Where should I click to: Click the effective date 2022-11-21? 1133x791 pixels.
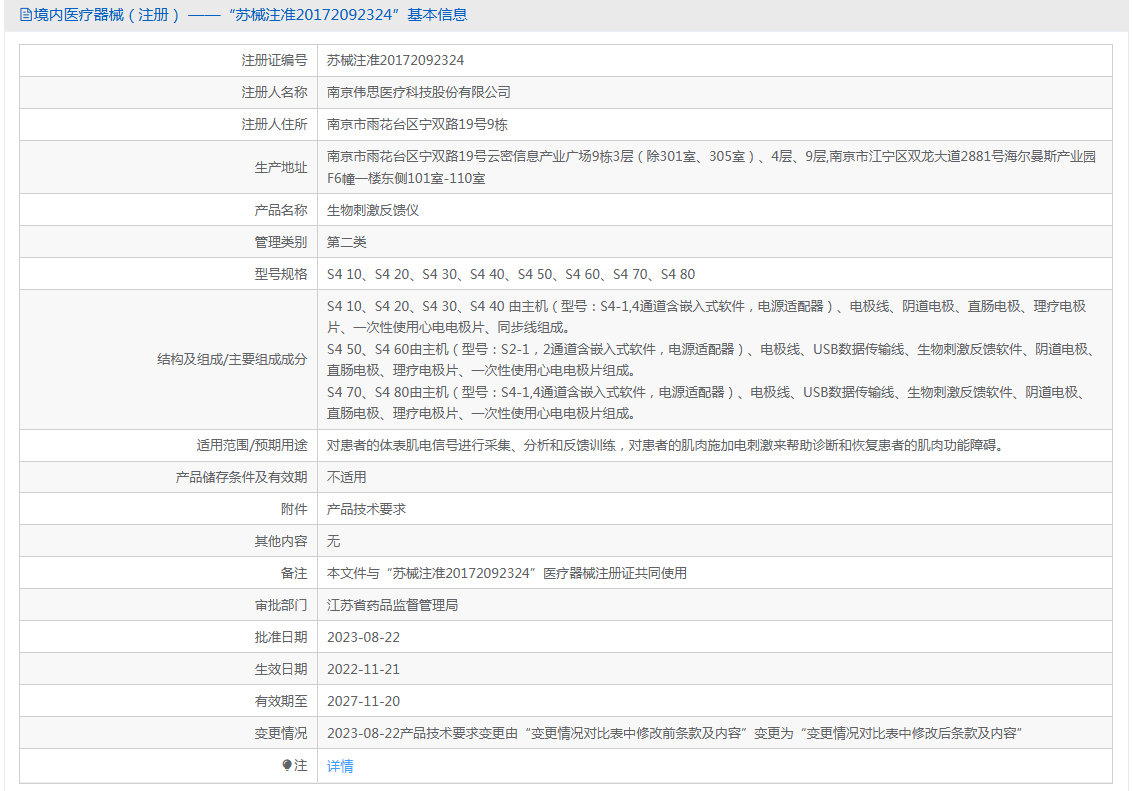tap(363, 669)
